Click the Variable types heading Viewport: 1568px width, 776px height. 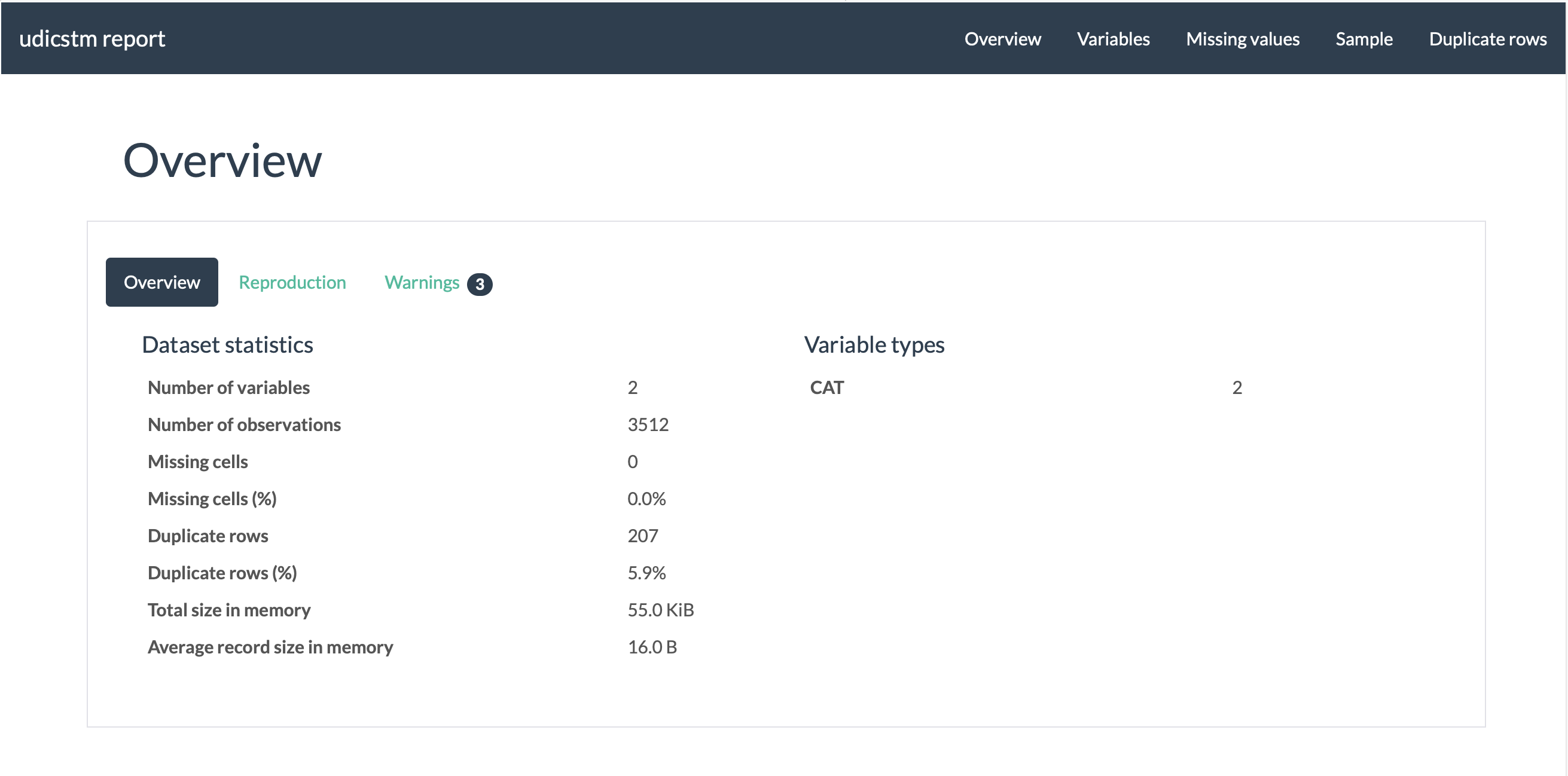point(874,345)
